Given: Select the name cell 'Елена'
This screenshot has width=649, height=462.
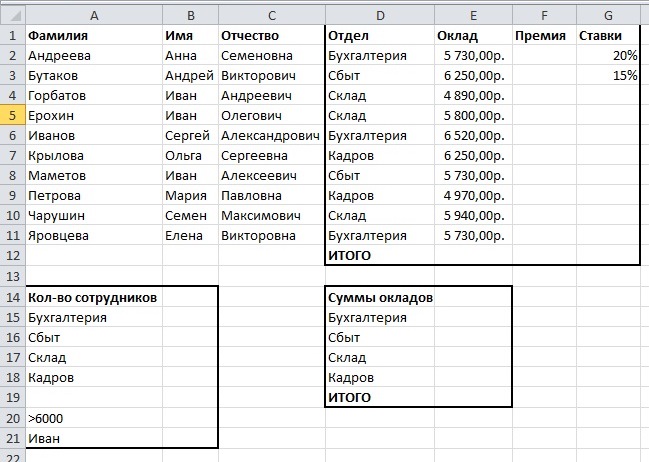Looking at the screenshot, I should [190, 236].
